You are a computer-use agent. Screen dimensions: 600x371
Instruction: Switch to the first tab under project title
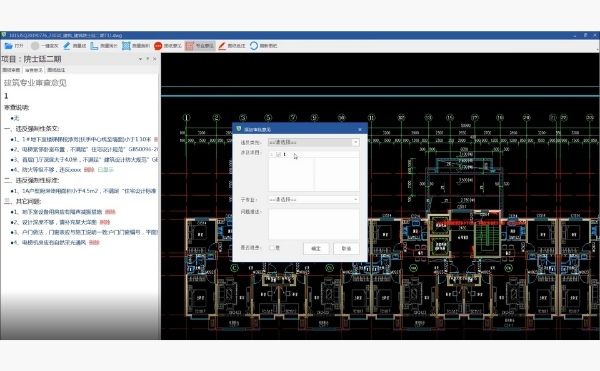pos(11,70)
